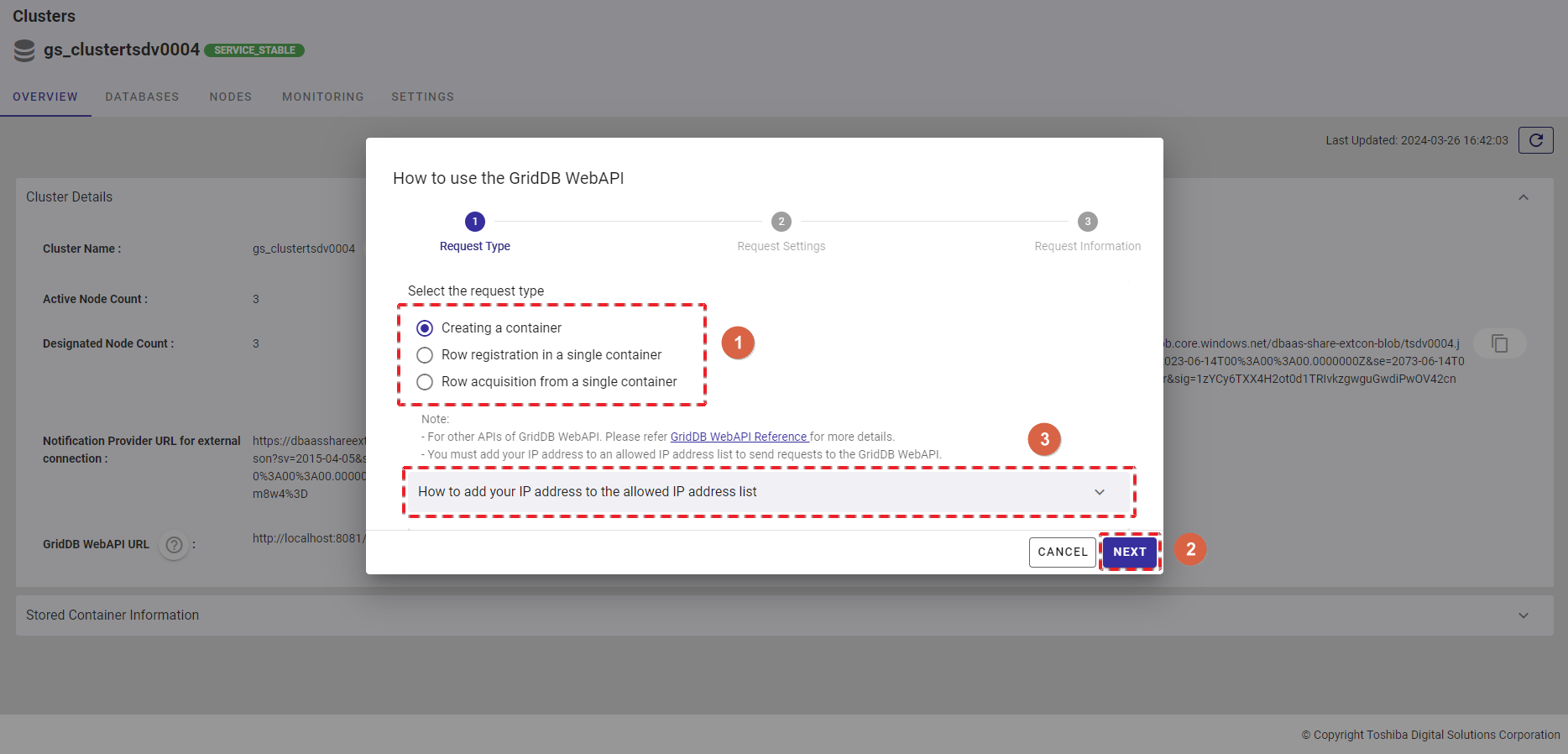This screenshot has width=1568, height=754.
Task: Choose Row acquisition from a single container
Action: pyautogui.click(x=425, y=382)
